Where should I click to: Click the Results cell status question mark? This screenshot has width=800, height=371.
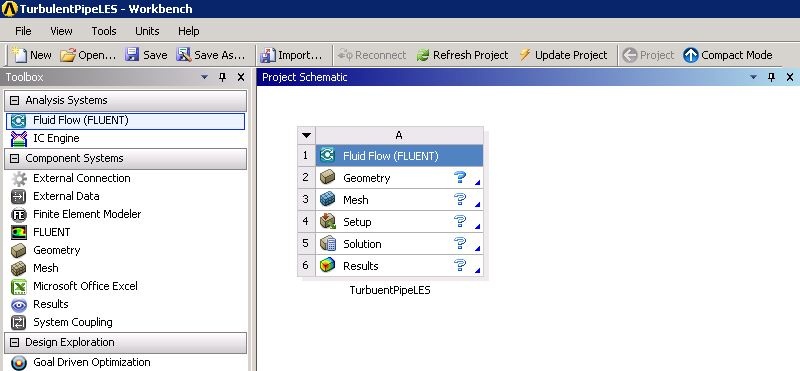click(x=460, y=265)
